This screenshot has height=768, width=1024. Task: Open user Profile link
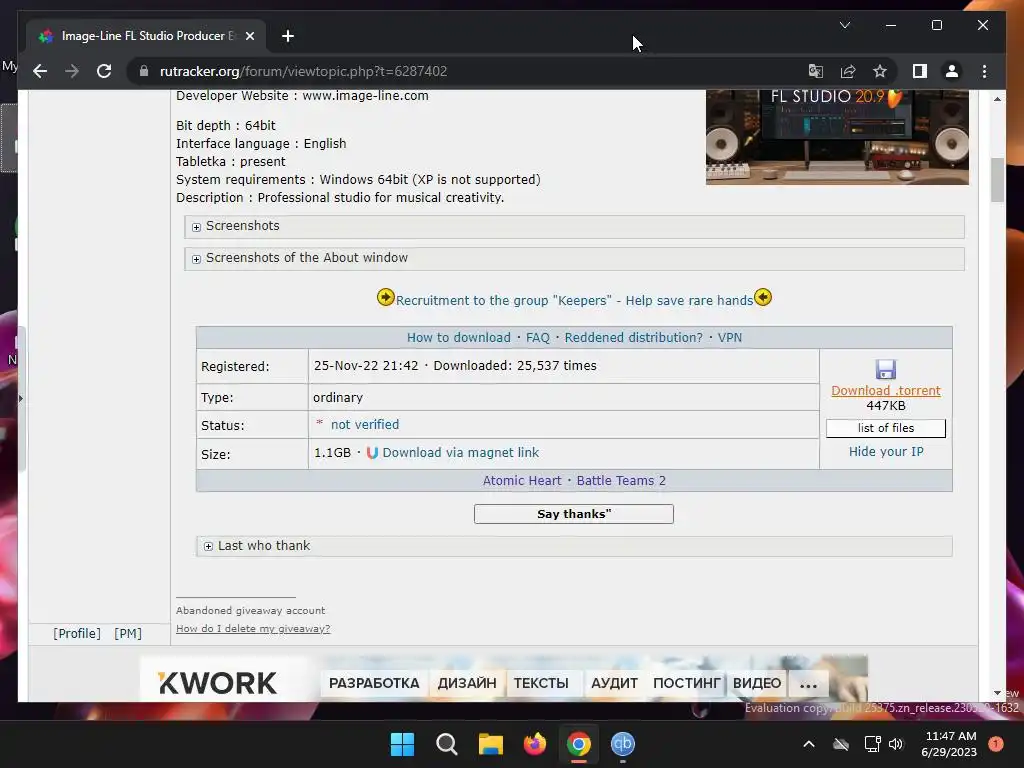pyautogui.click(x=76, y=633)
